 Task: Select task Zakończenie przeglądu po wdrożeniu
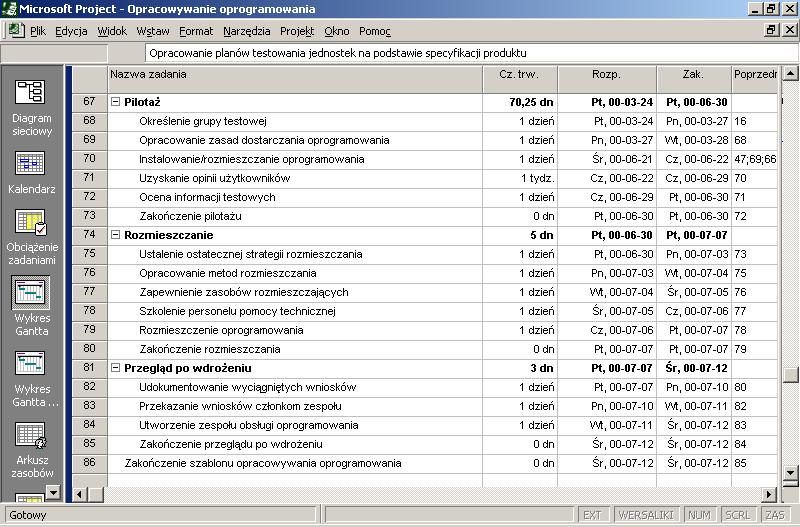tap(231, 444)
